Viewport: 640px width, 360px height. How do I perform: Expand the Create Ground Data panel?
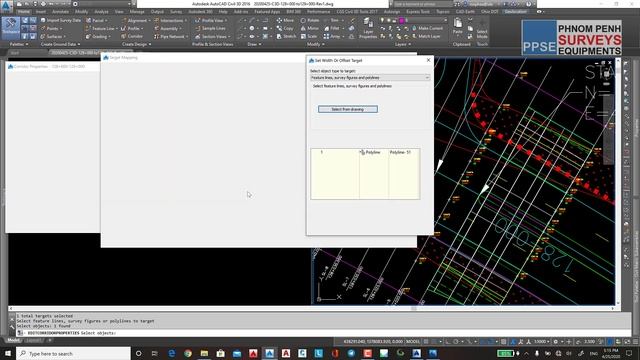[60, 44]
